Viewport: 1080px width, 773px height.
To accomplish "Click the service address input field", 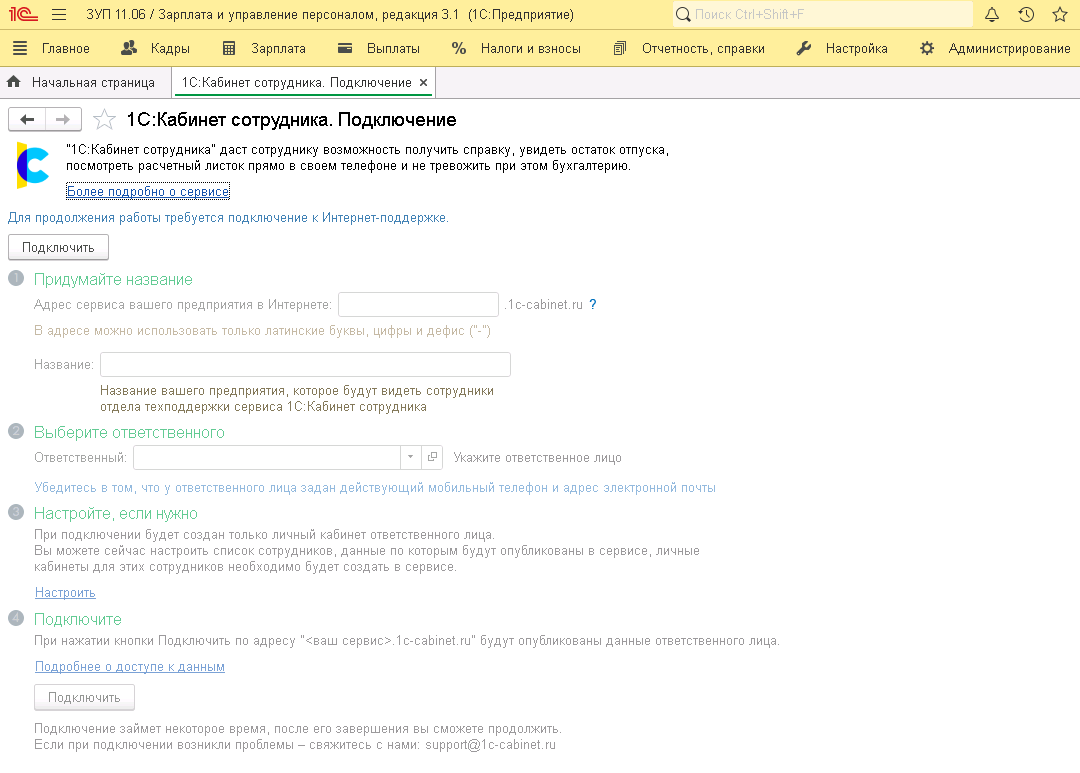I will (418, 305).
